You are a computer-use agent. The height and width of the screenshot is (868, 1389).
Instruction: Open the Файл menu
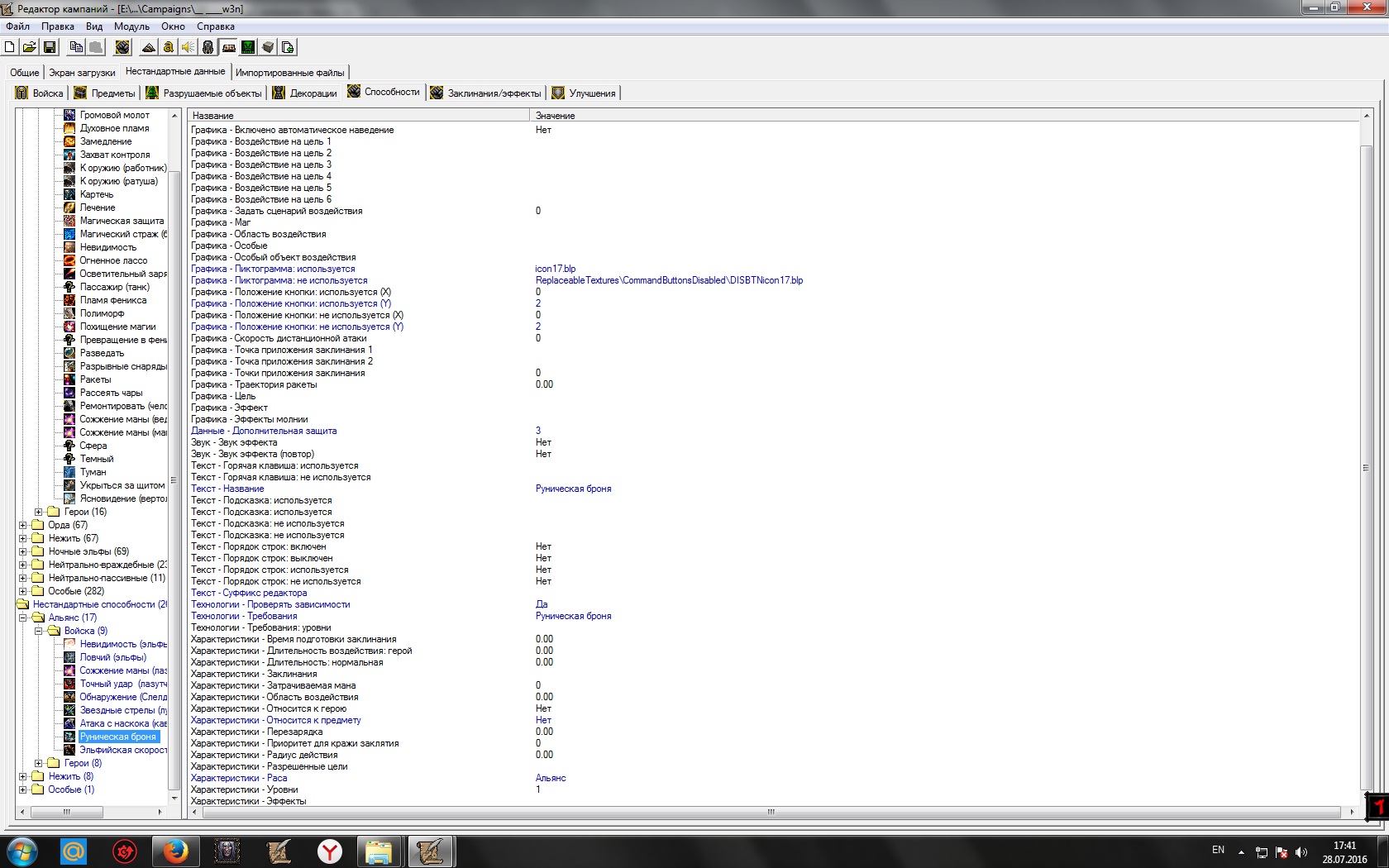17,26
